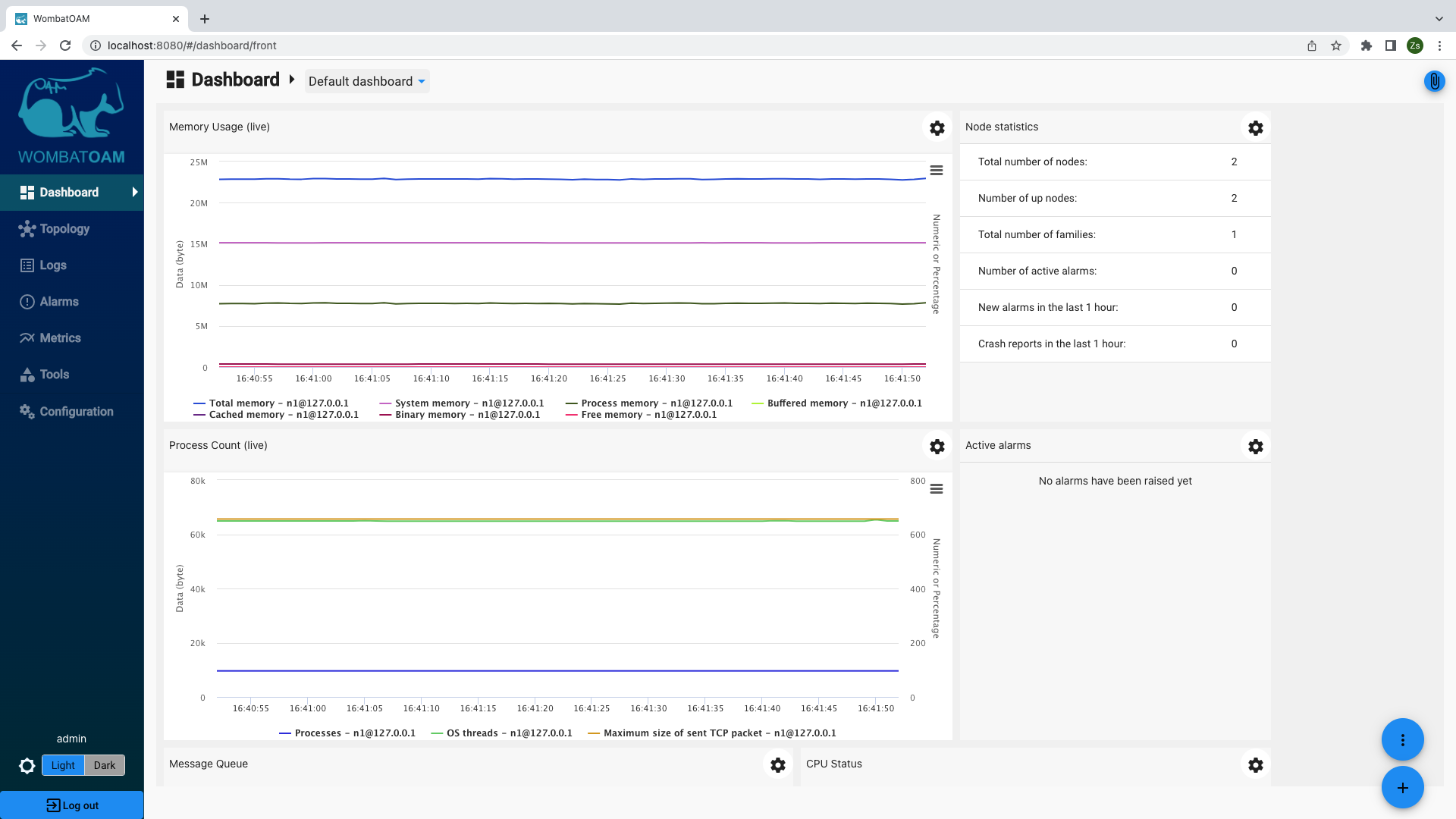Open the Default dashboard dropdown

pyautogui.click(x=367, y=81)
